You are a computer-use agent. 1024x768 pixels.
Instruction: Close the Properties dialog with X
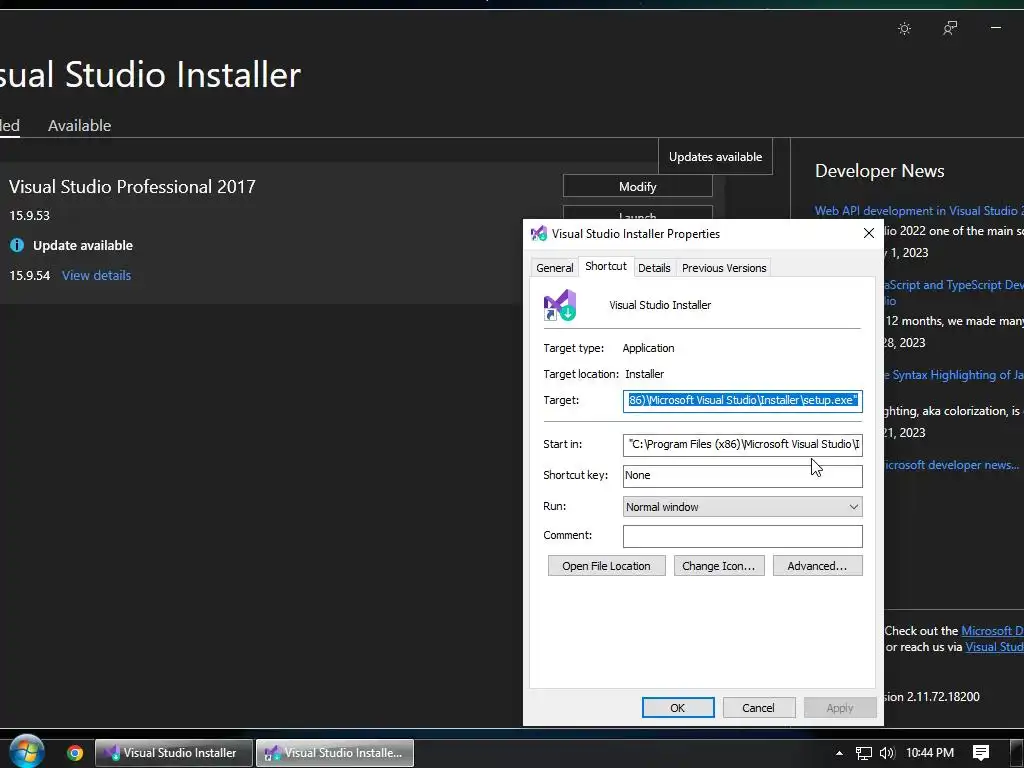869,233
